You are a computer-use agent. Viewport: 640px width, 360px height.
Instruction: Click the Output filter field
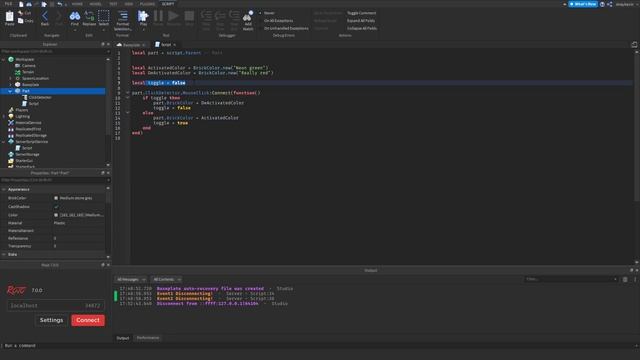[x=571, y=279]
